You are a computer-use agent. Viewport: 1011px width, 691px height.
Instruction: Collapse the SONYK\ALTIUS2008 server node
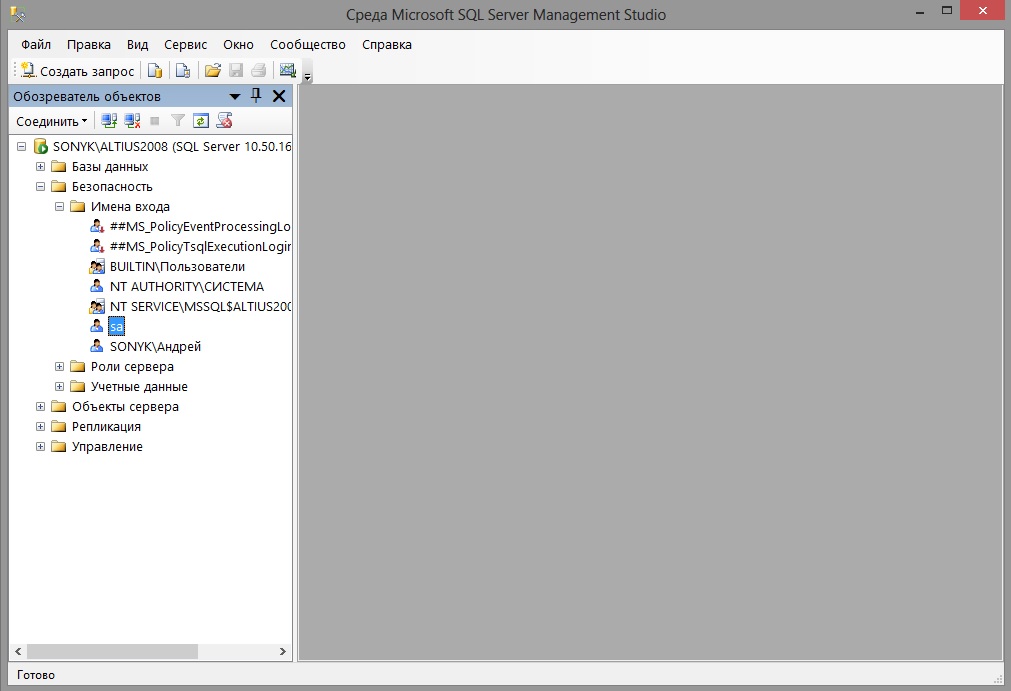pos(21,146)
